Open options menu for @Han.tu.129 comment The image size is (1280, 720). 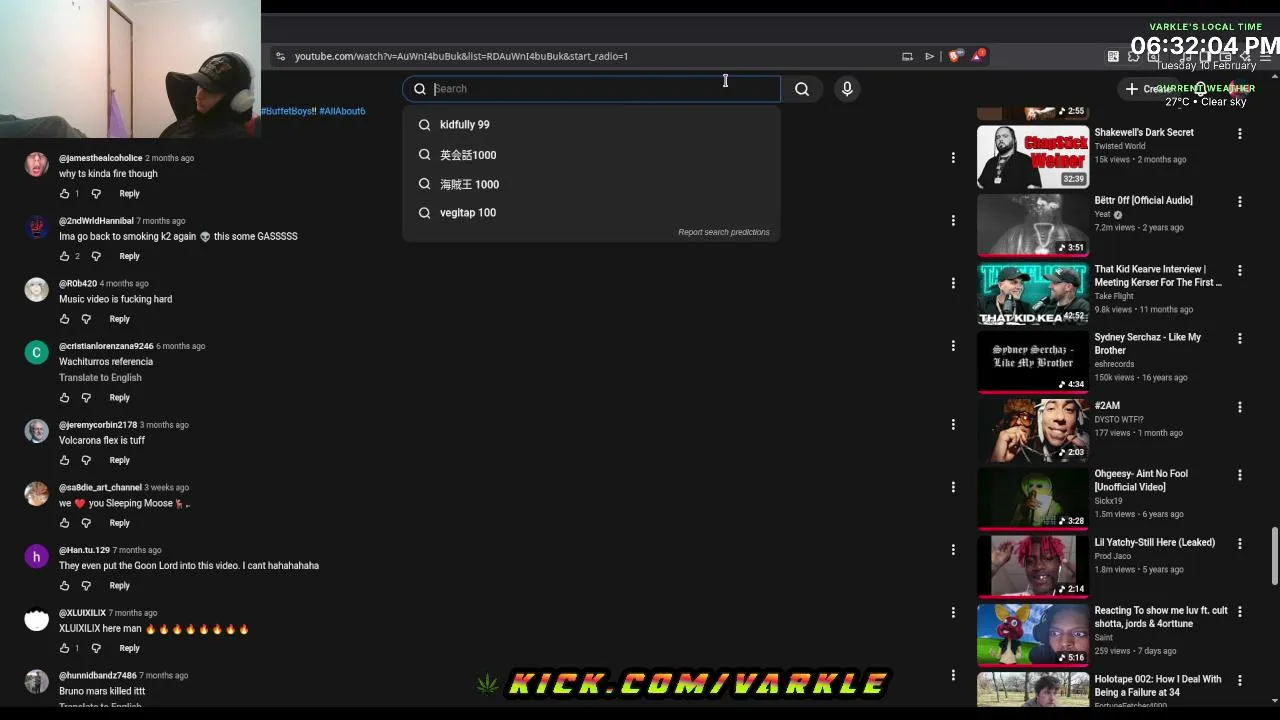click(x=953, y=550)
